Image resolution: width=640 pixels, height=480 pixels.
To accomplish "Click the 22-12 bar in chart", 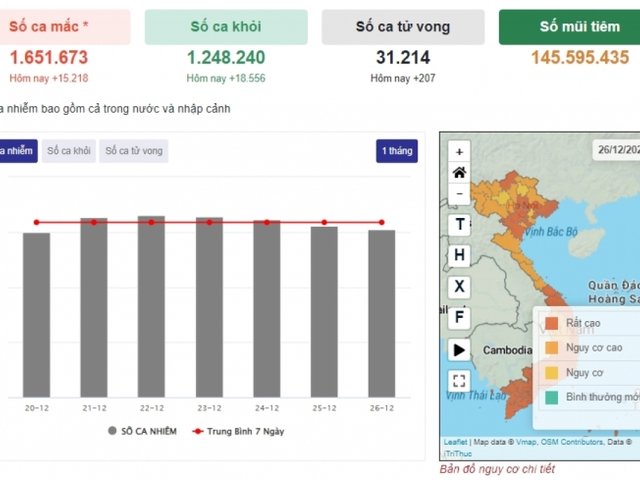I will [151, 305].
